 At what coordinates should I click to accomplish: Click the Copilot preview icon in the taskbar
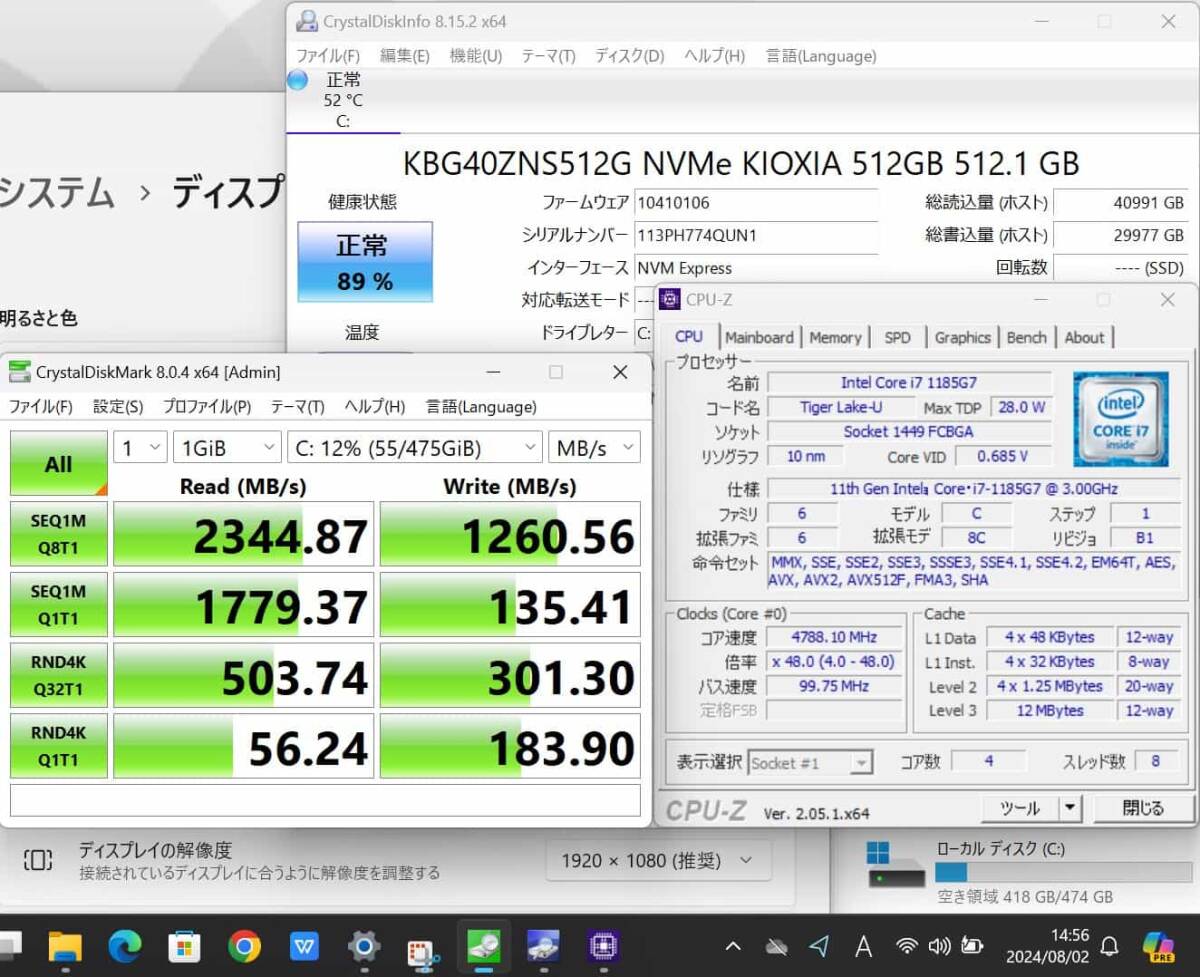click(1158, 945)
